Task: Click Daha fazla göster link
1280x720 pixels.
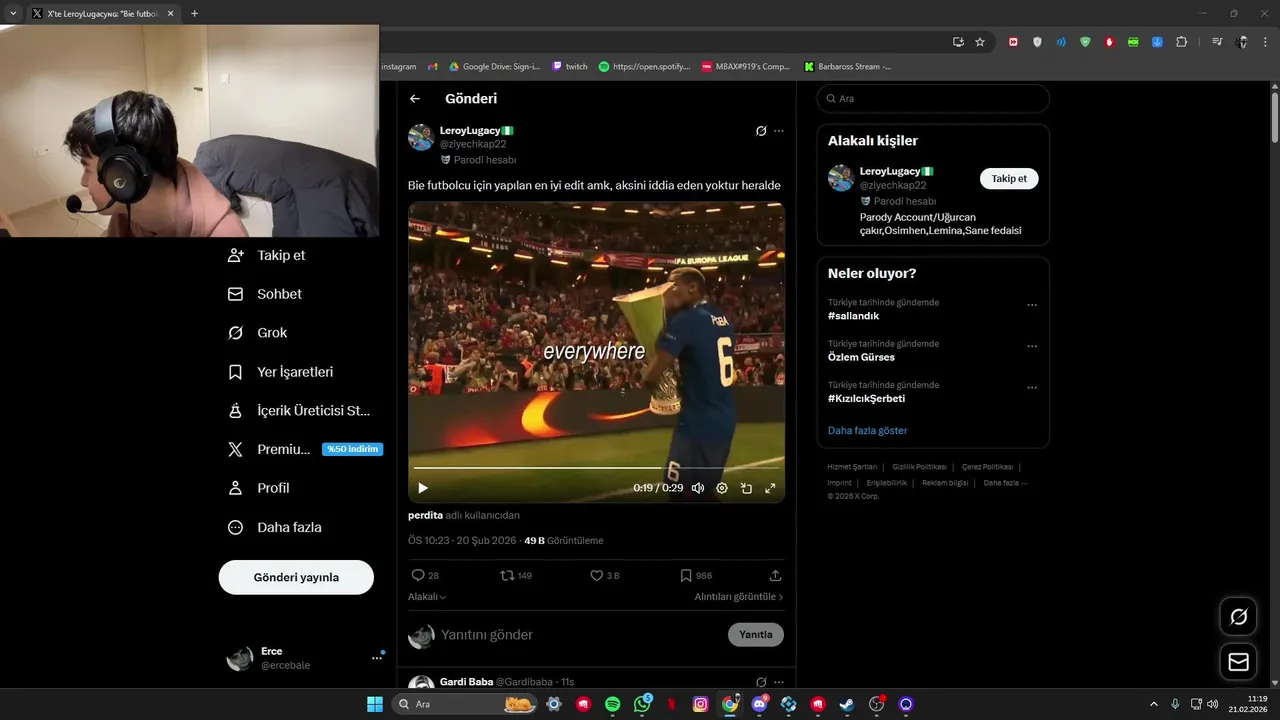Action: point(868,431)
